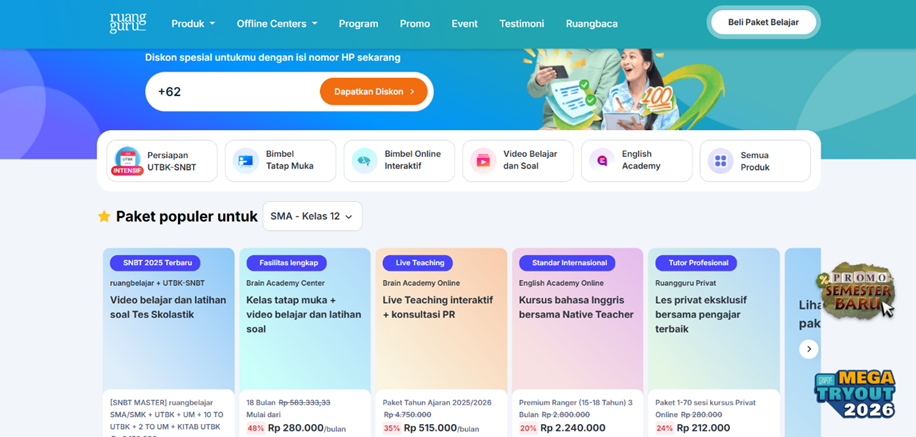Viewport: 916px width, 437px height.
Task: Click the Beli Paket Belajar button
Action: click(x=764, y=22)
